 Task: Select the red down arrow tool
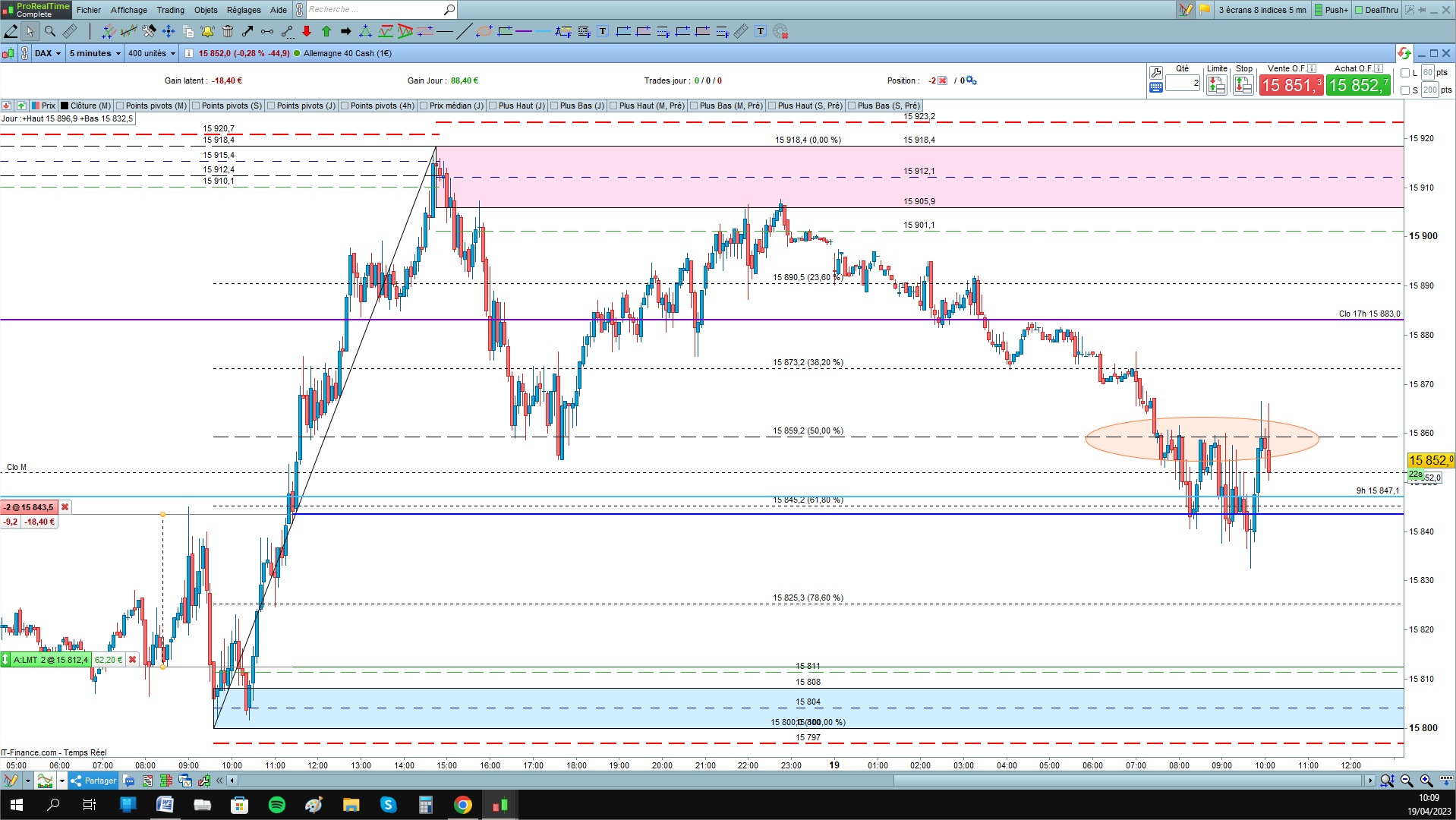307,31
